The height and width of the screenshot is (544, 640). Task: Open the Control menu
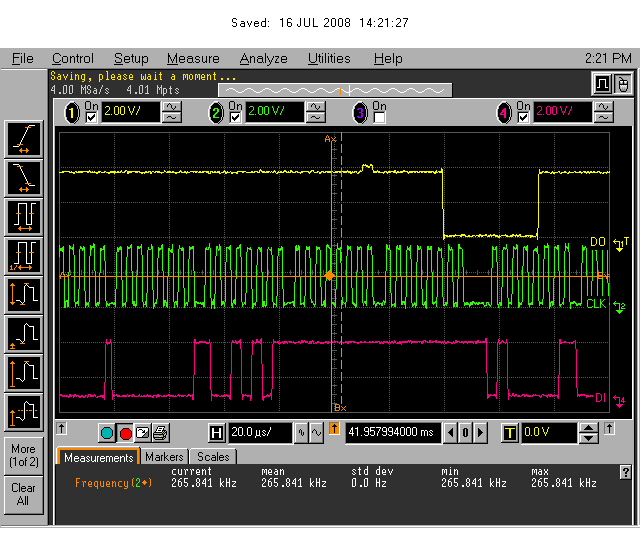click(73, 59)
